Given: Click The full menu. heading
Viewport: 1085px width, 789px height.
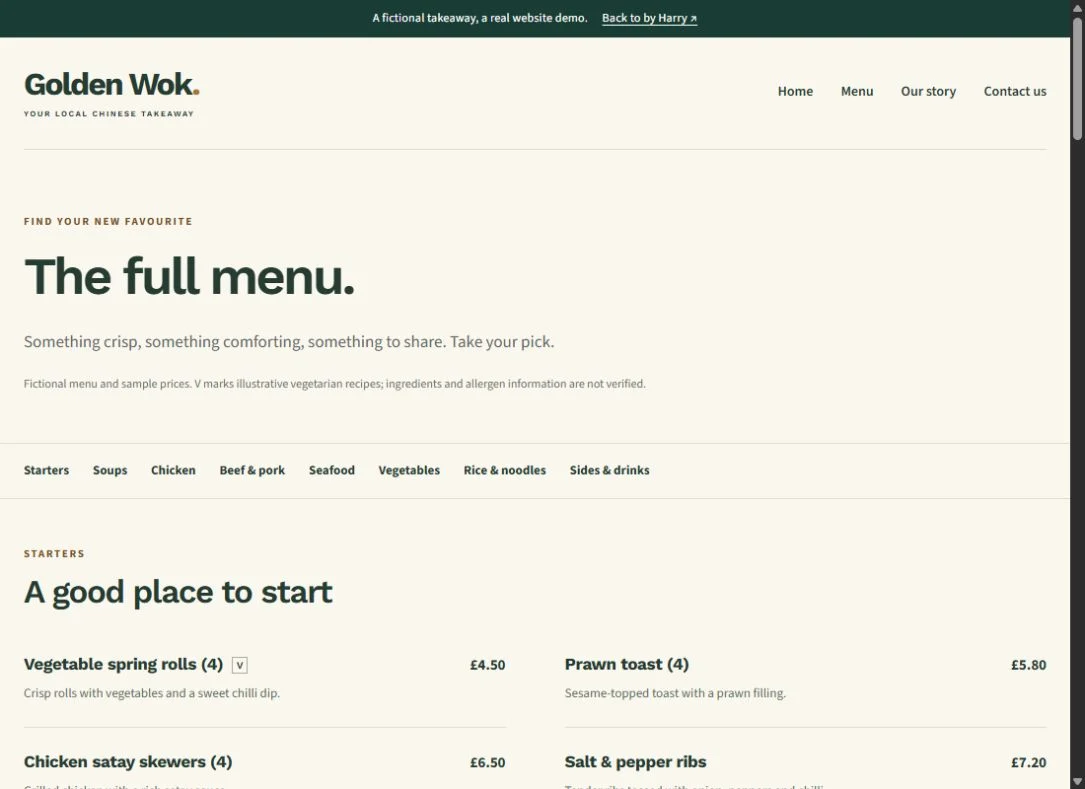Looking at the screenshot, I should point(190,276).
